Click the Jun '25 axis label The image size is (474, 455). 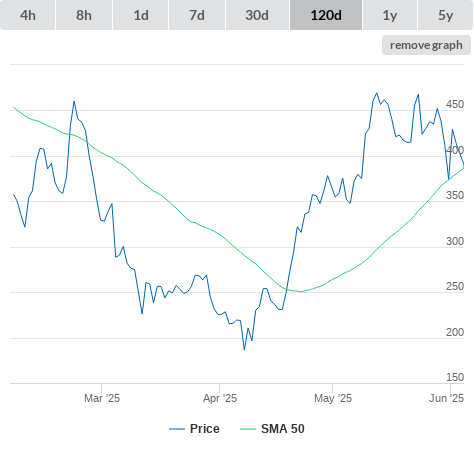447,398
